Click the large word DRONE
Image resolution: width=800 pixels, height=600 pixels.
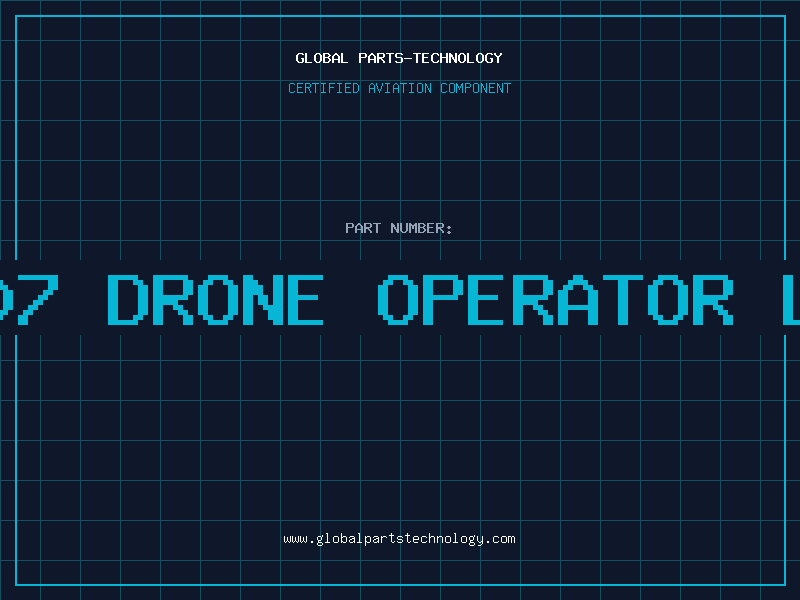point(215,299)
